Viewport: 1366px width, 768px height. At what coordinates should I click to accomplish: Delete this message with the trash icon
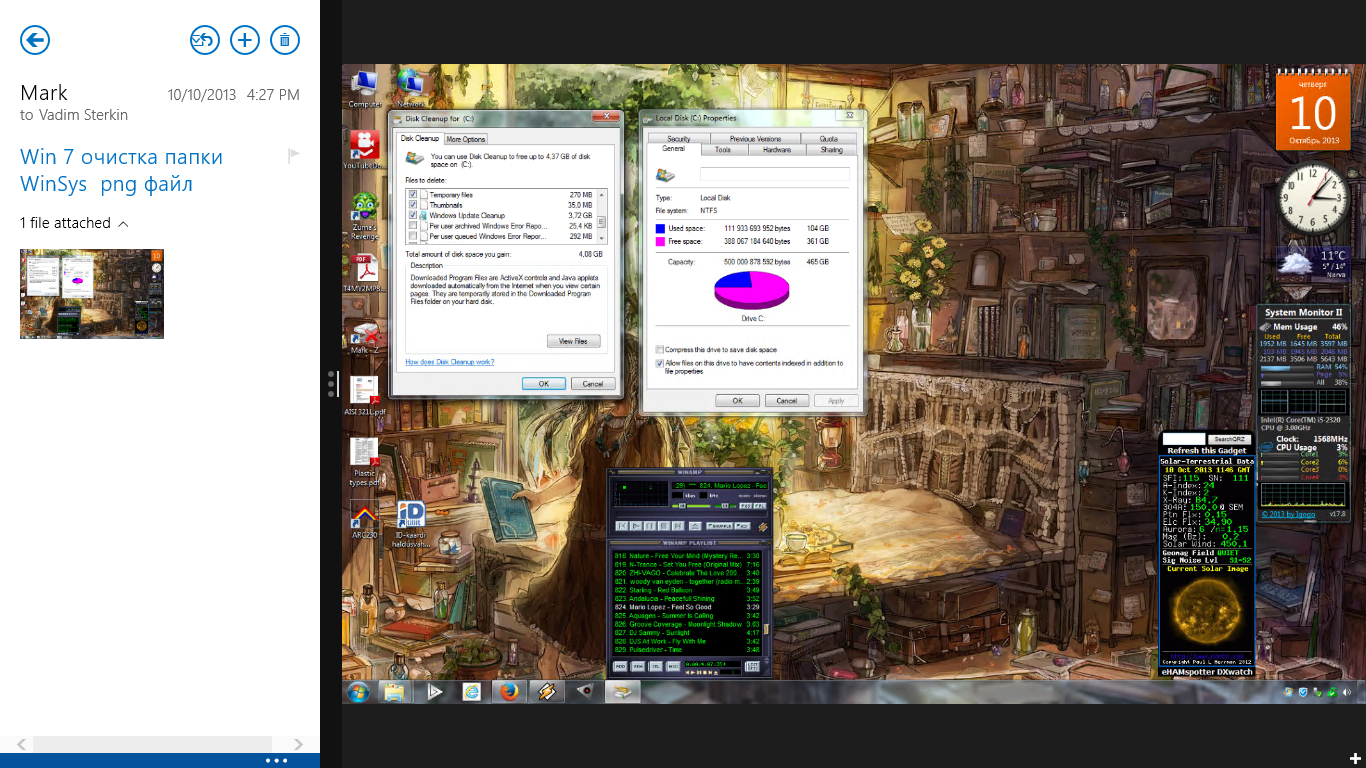[x=285, y=40]
